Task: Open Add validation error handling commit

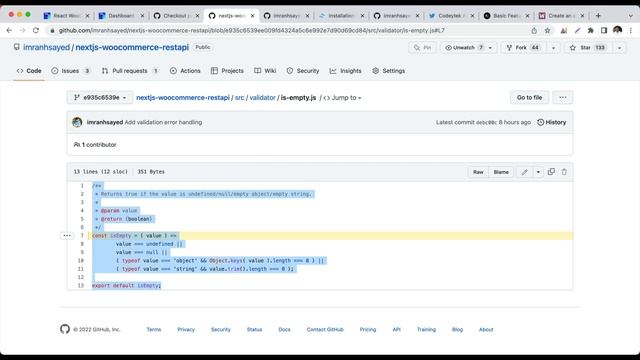Action: [x=163, y=122]
